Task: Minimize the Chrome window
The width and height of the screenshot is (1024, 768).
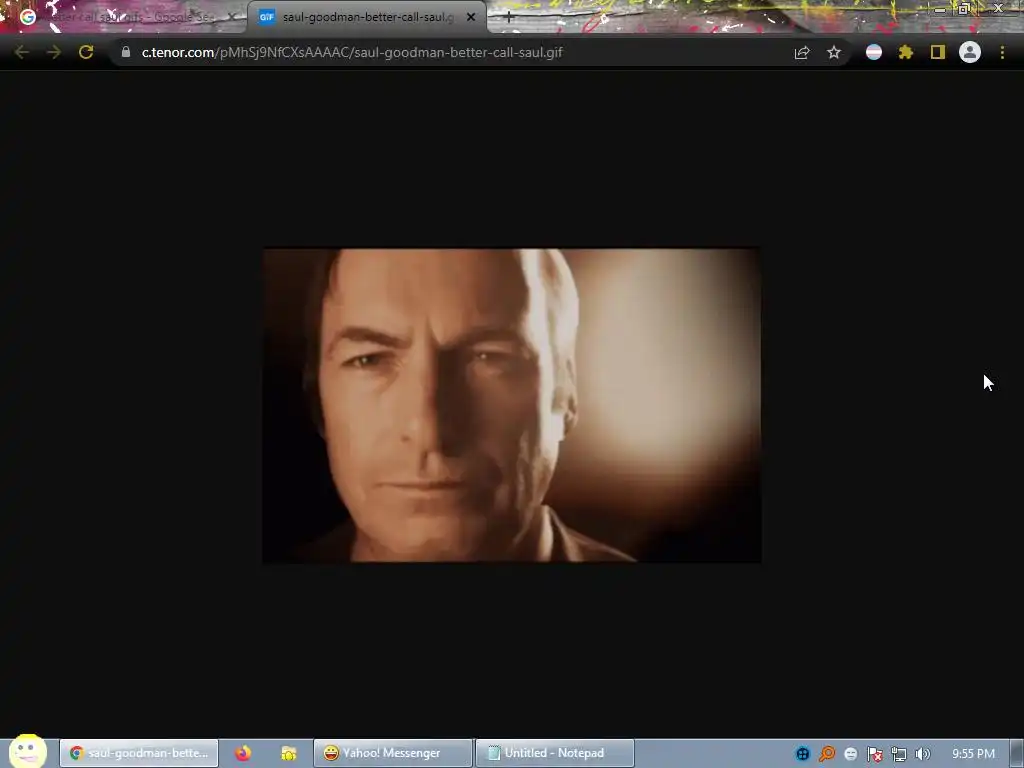Action: tap(939, 9)
